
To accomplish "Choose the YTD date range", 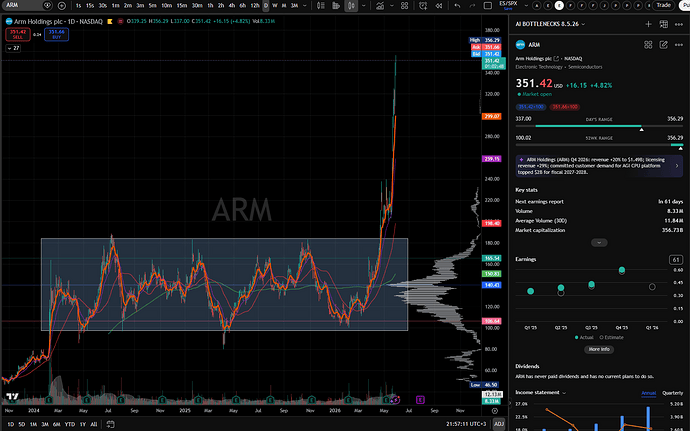I will point(70,424).
